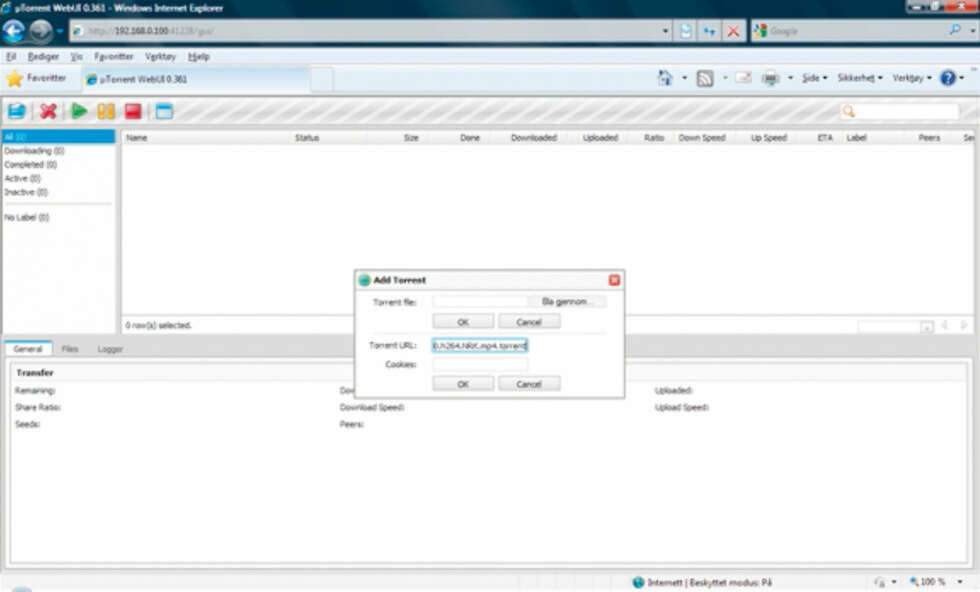Switch to the General tab
Viewport: 980px width, 592px height.
pyautogui.click(x=28, y=349)
